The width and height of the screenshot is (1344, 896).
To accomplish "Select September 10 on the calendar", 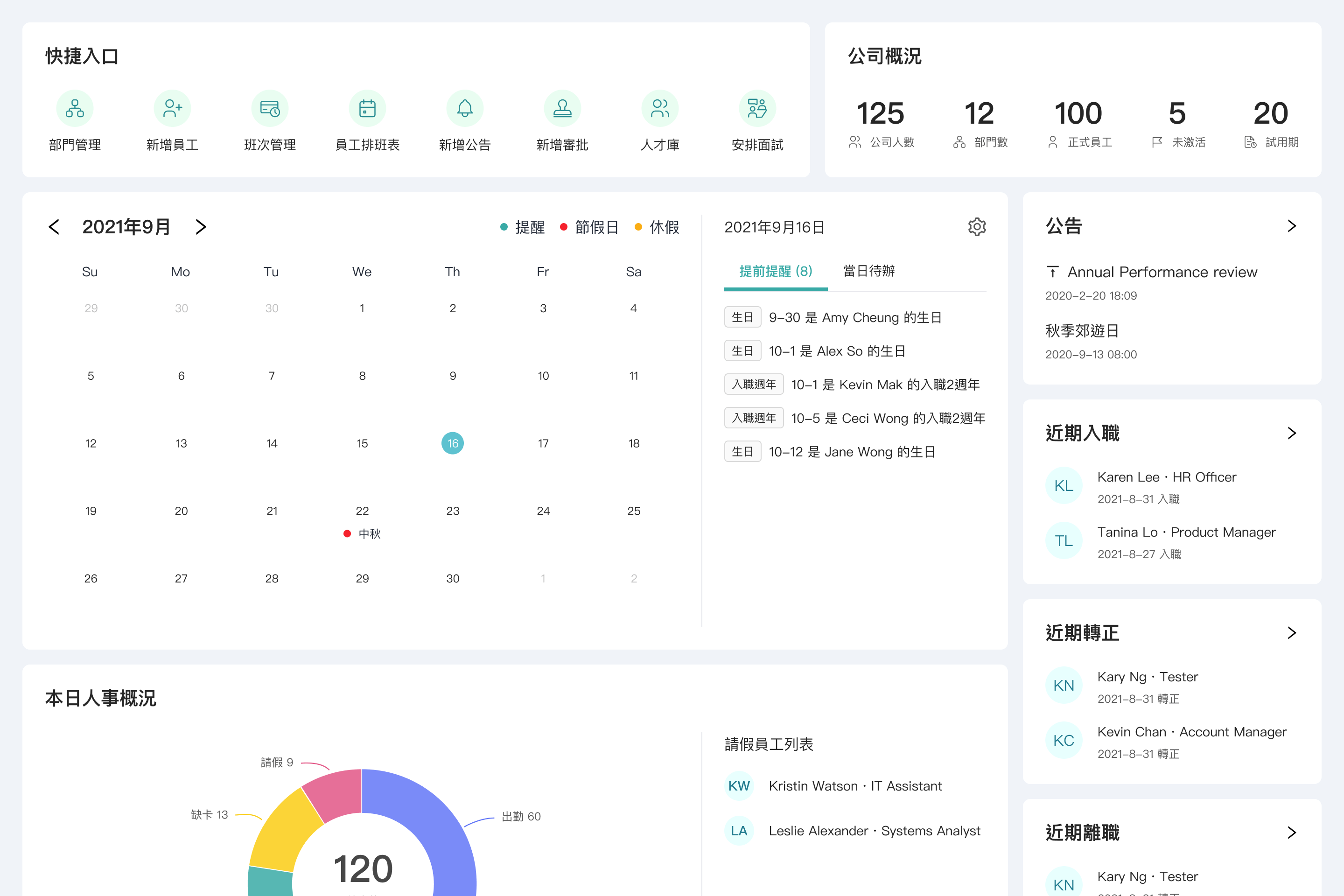I will pos(543,376).
